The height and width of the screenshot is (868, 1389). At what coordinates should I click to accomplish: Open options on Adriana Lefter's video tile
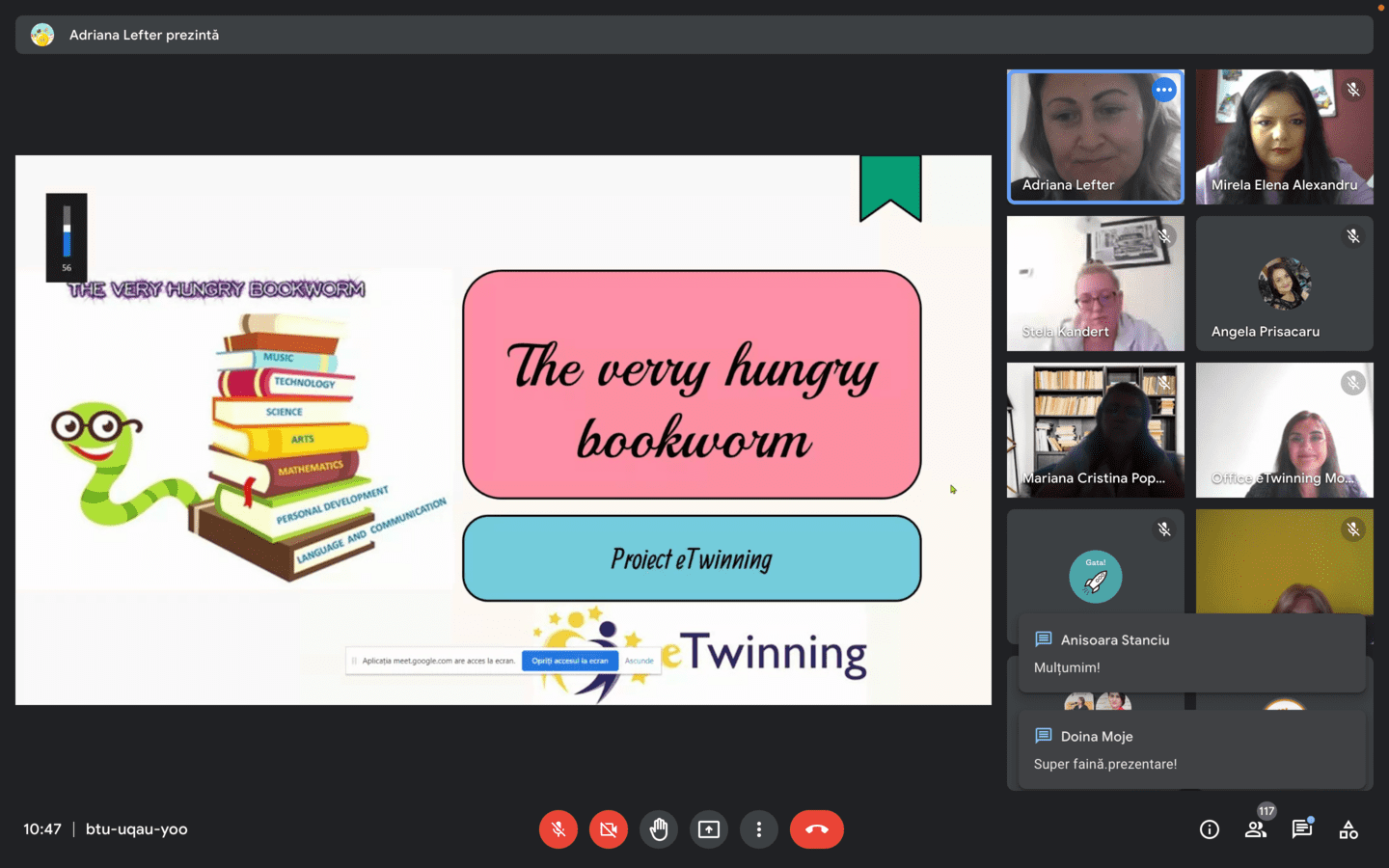tap(1164, 90)
